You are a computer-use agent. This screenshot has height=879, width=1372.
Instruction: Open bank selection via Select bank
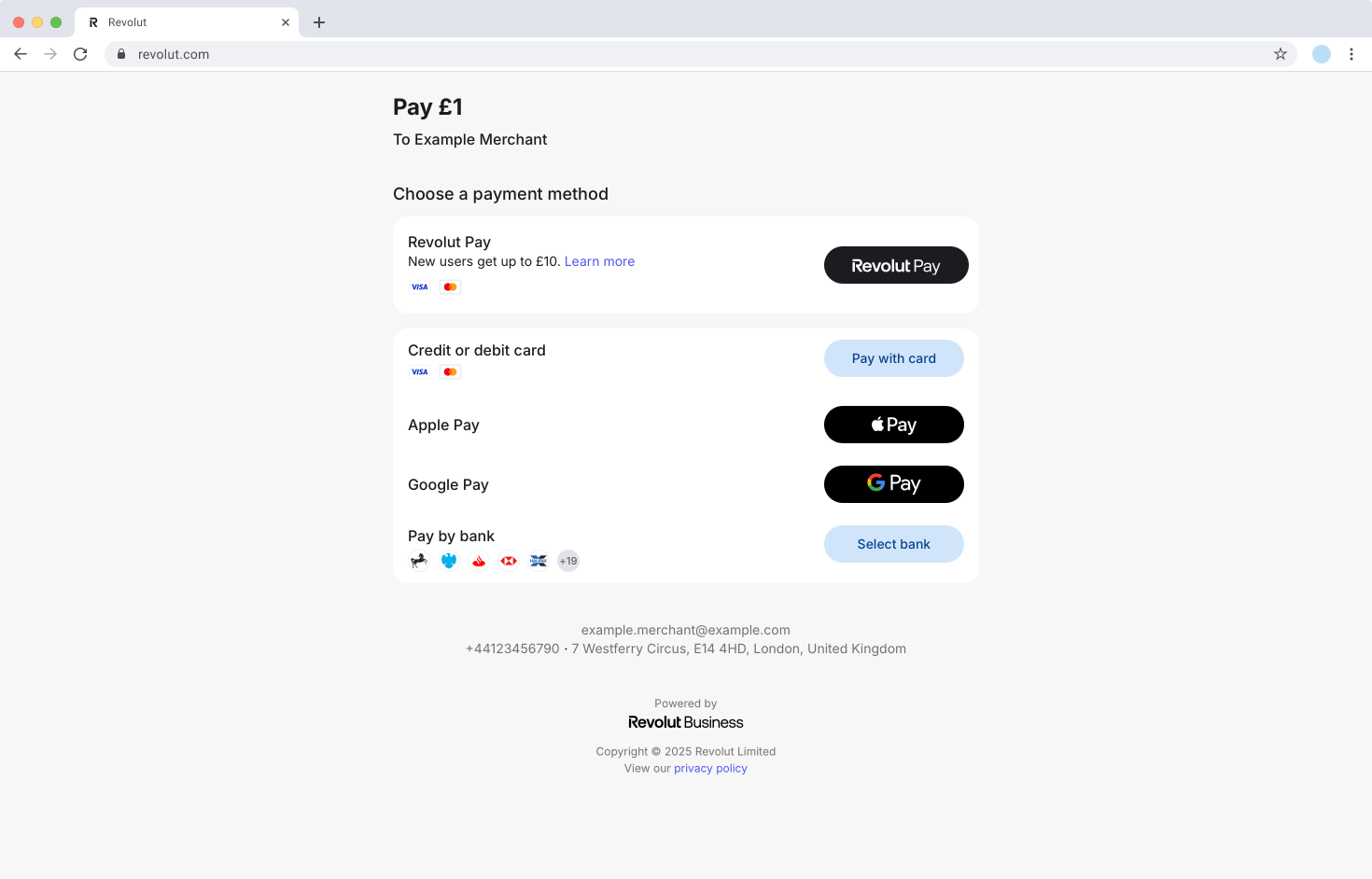click(893, 544)
